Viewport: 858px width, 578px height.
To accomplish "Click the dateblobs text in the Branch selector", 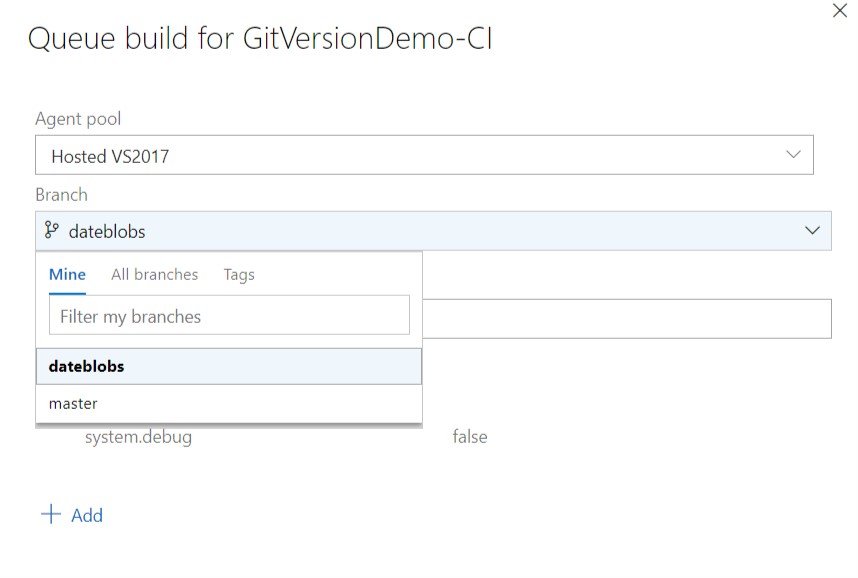I will coord(107,232).
